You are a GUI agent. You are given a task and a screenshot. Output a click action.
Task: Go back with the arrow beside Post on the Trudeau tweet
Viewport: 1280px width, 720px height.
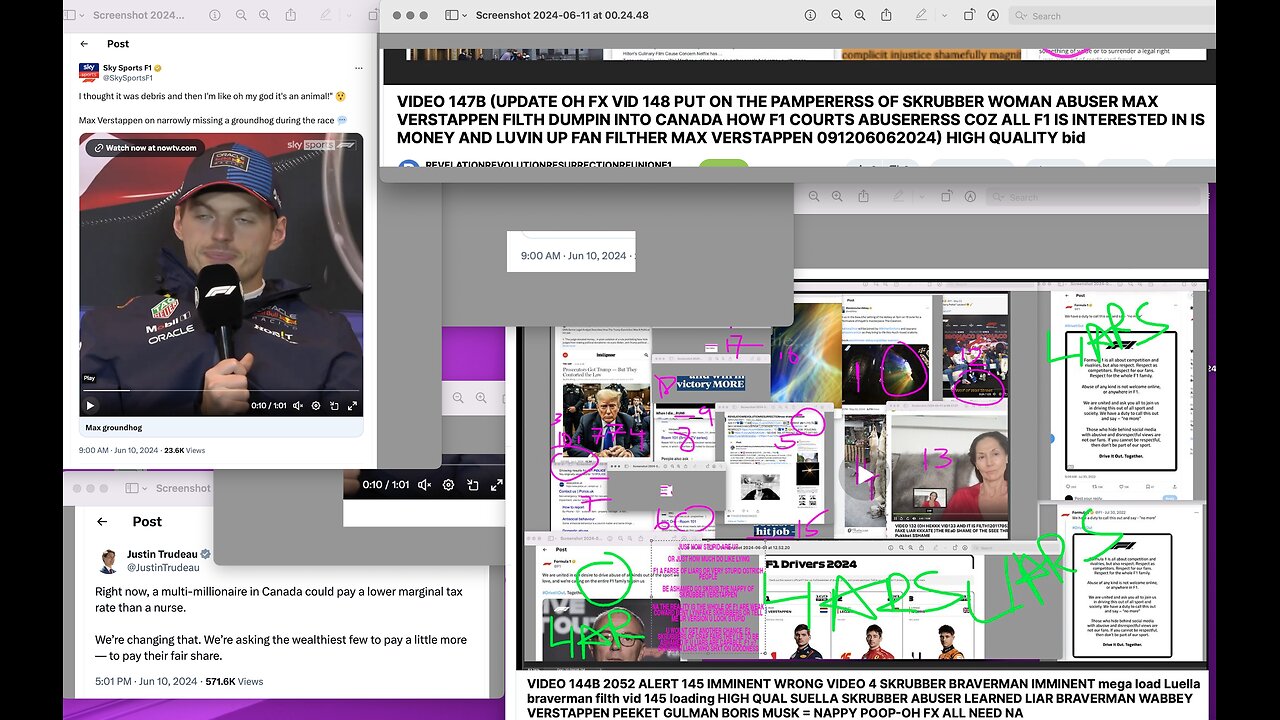click(101, 522)
